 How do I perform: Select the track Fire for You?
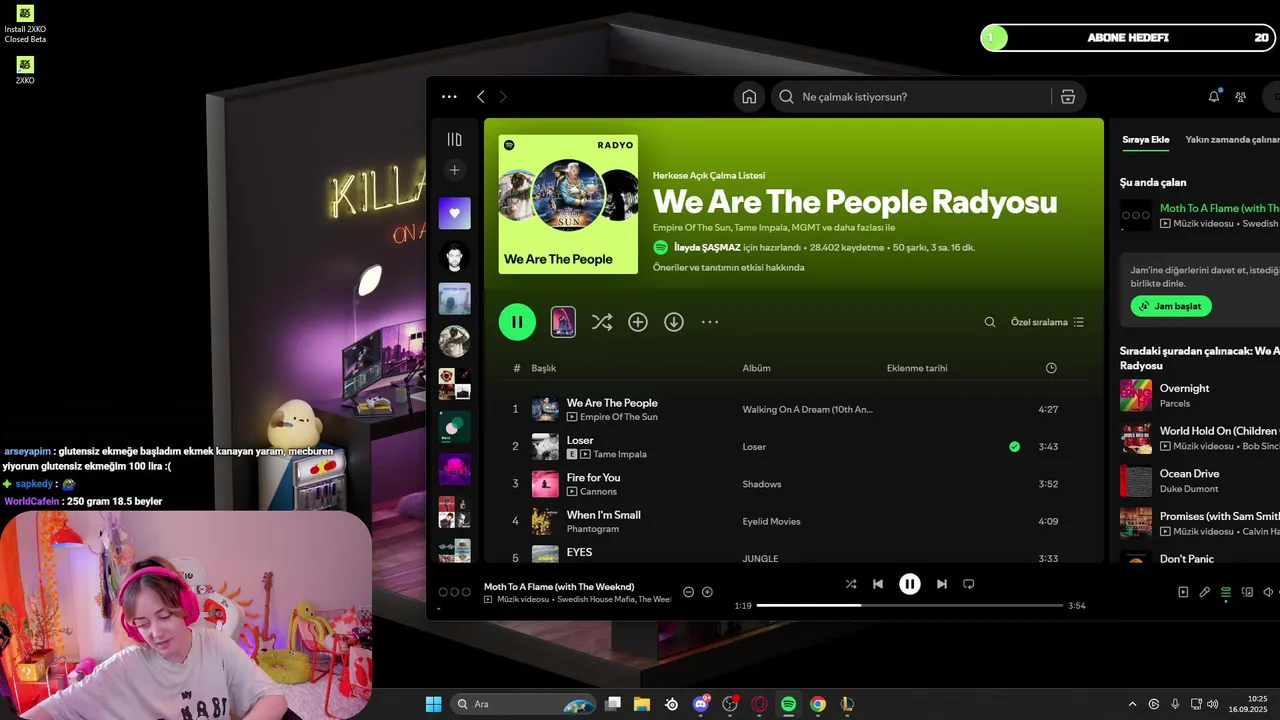point(593,478)
